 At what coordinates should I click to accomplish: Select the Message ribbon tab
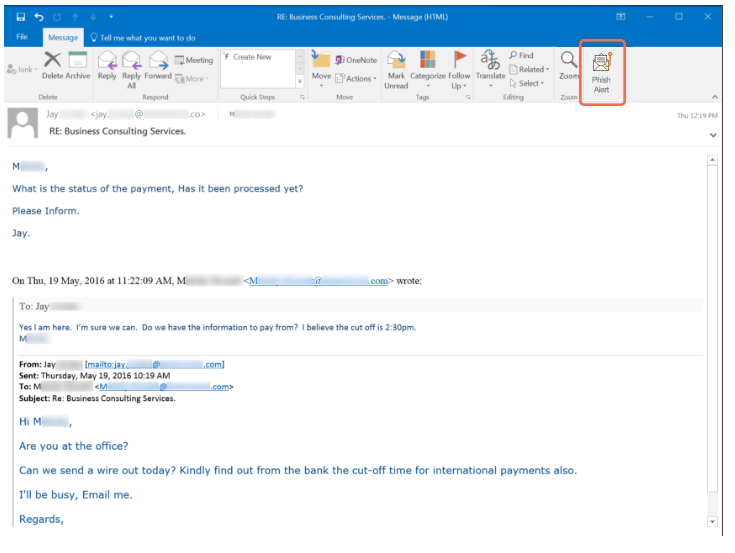(x=63, y=37)
